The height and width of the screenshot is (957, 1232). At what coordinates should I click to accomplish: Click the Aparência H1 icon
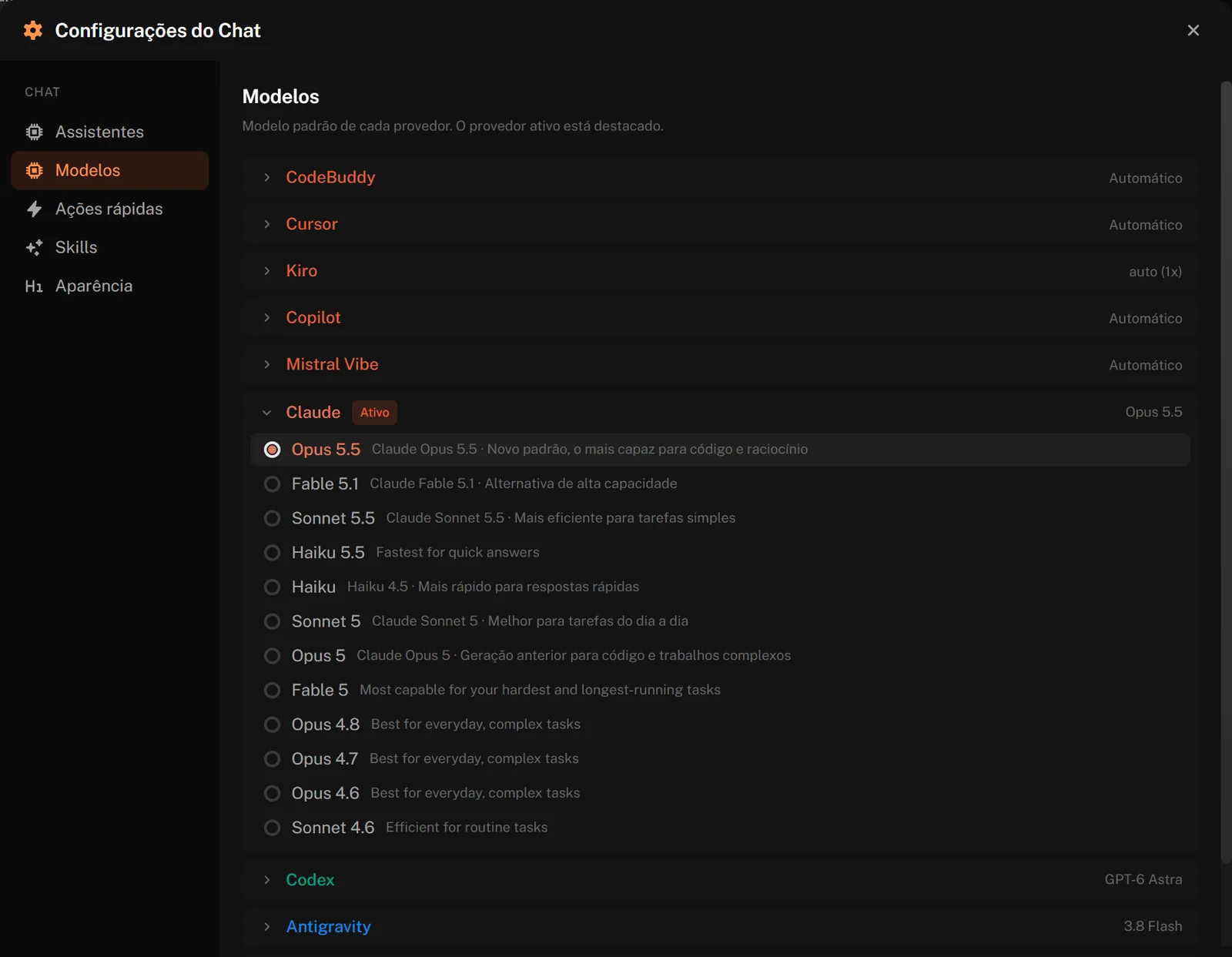pos(34,286)
